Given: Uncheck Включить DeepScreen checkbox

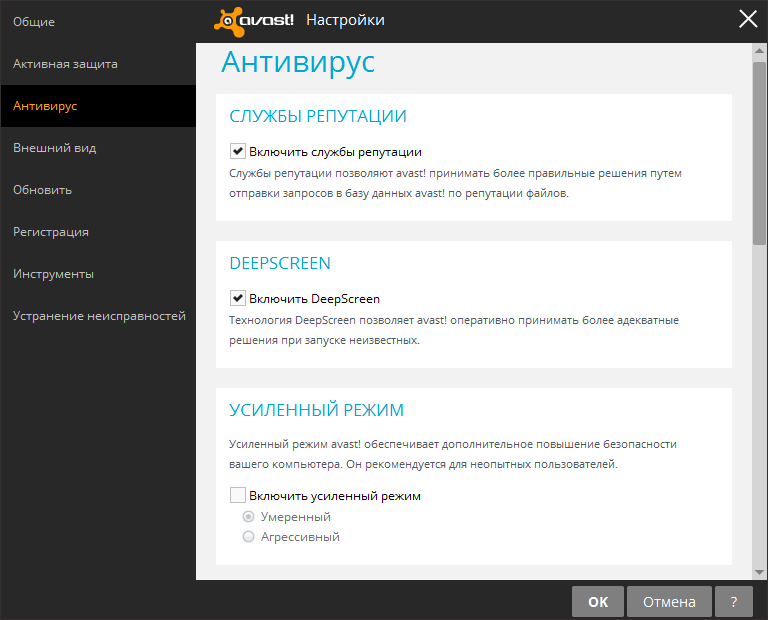Looking at the screenshot, I should [238, 298].
